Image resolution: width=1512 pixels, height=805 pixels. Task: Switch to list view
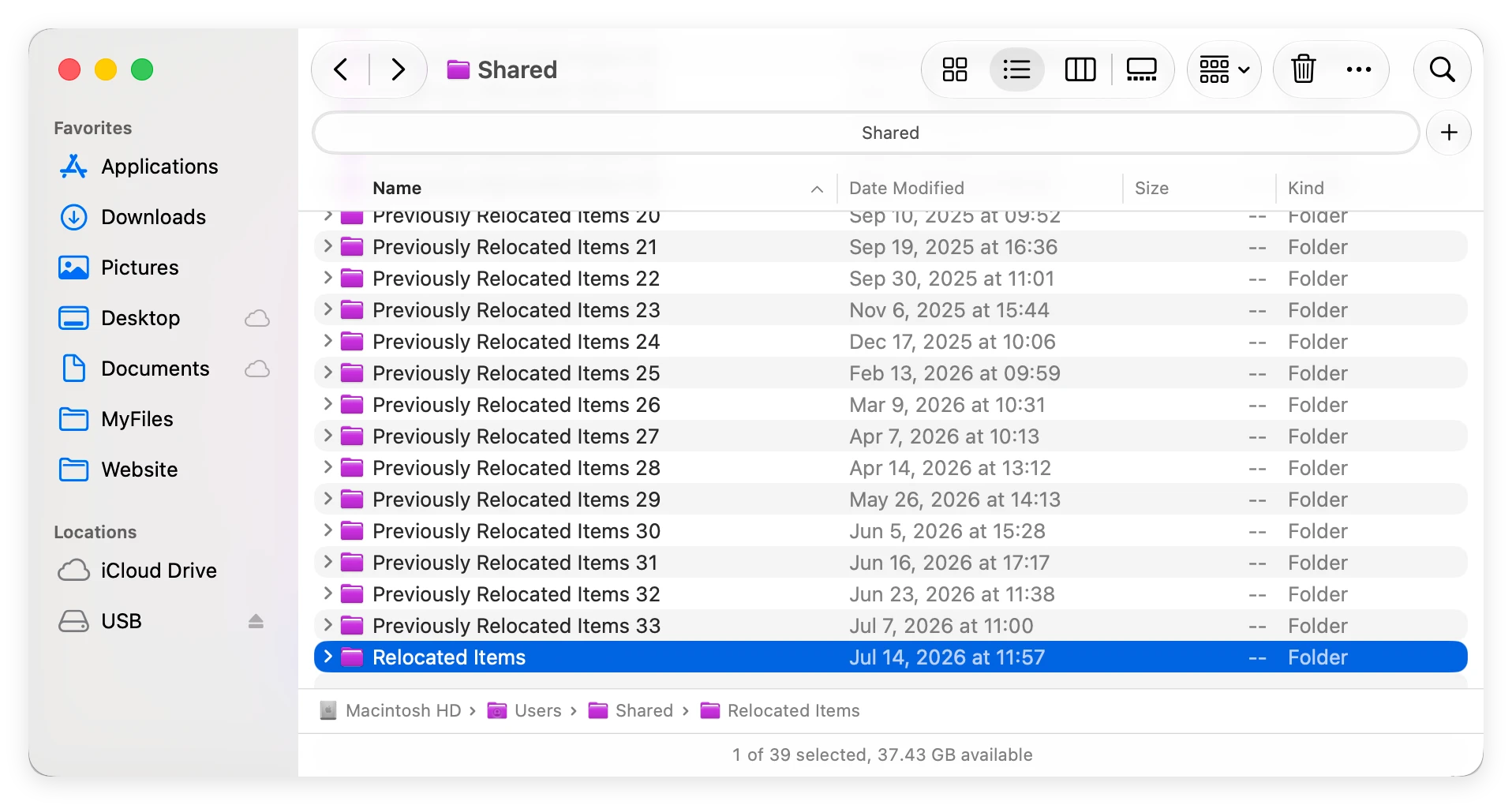(x=1016, y=69)
